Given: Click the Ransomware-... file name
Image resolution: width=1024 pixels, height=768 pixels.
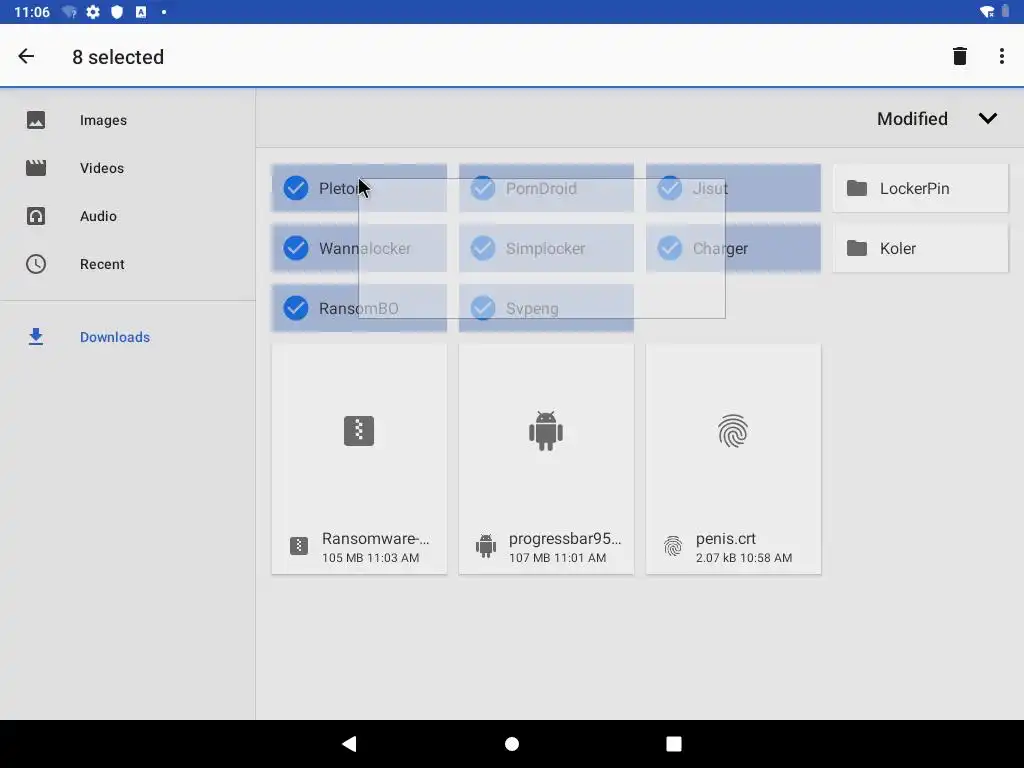Looking at the screenshot, I should (x=376, y=539).
